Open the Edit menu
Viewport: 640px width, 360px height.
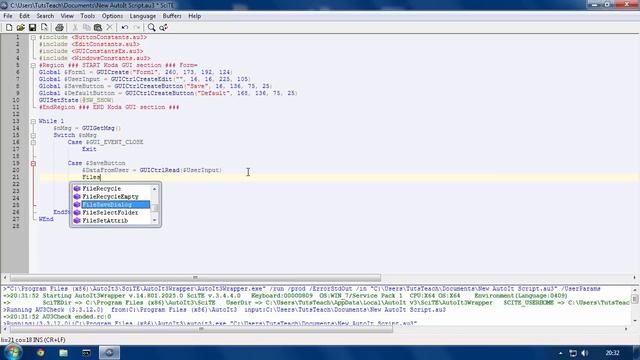(x=24, y=16)
